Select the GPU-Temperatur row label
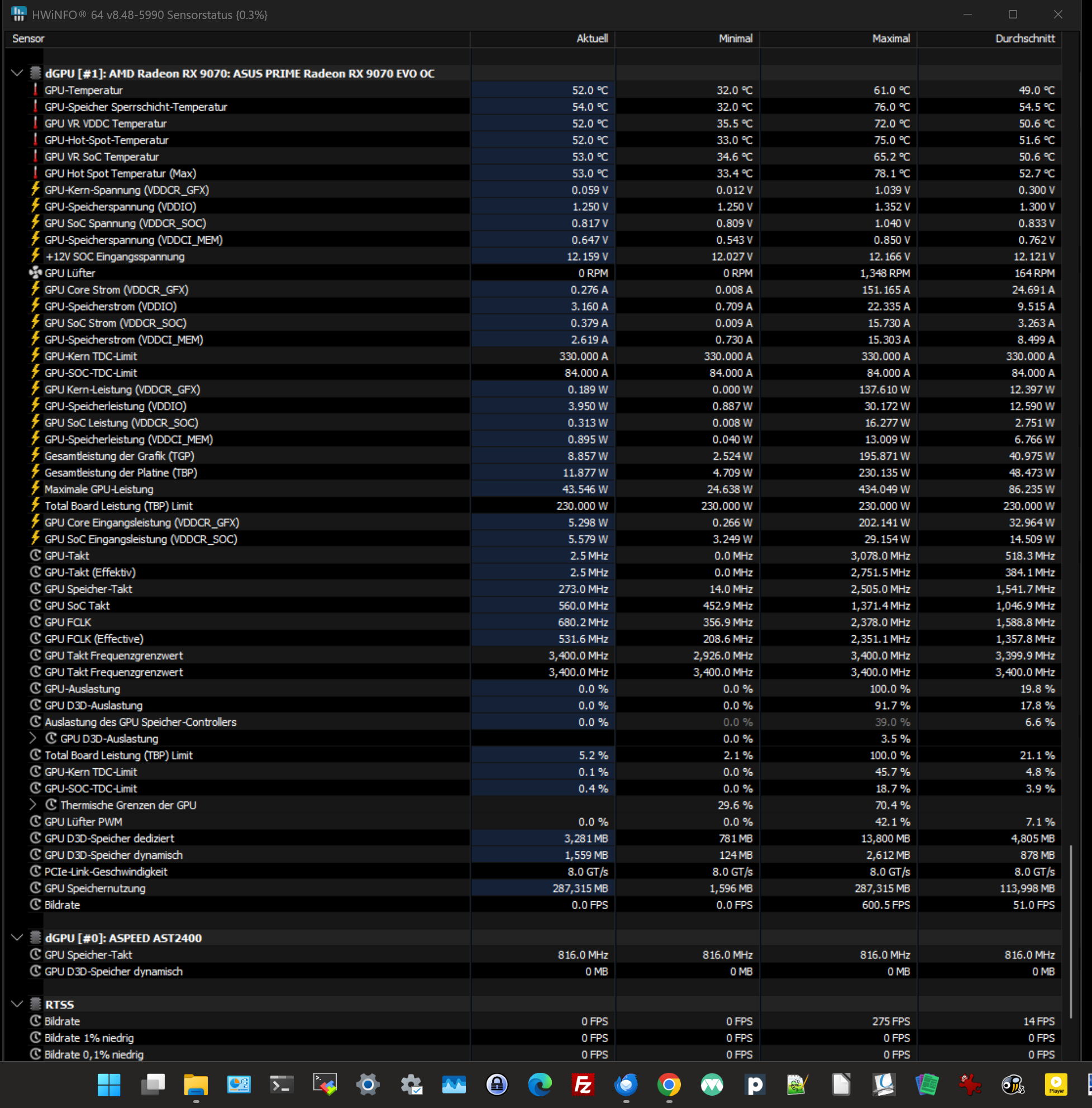 click(84, 90)
